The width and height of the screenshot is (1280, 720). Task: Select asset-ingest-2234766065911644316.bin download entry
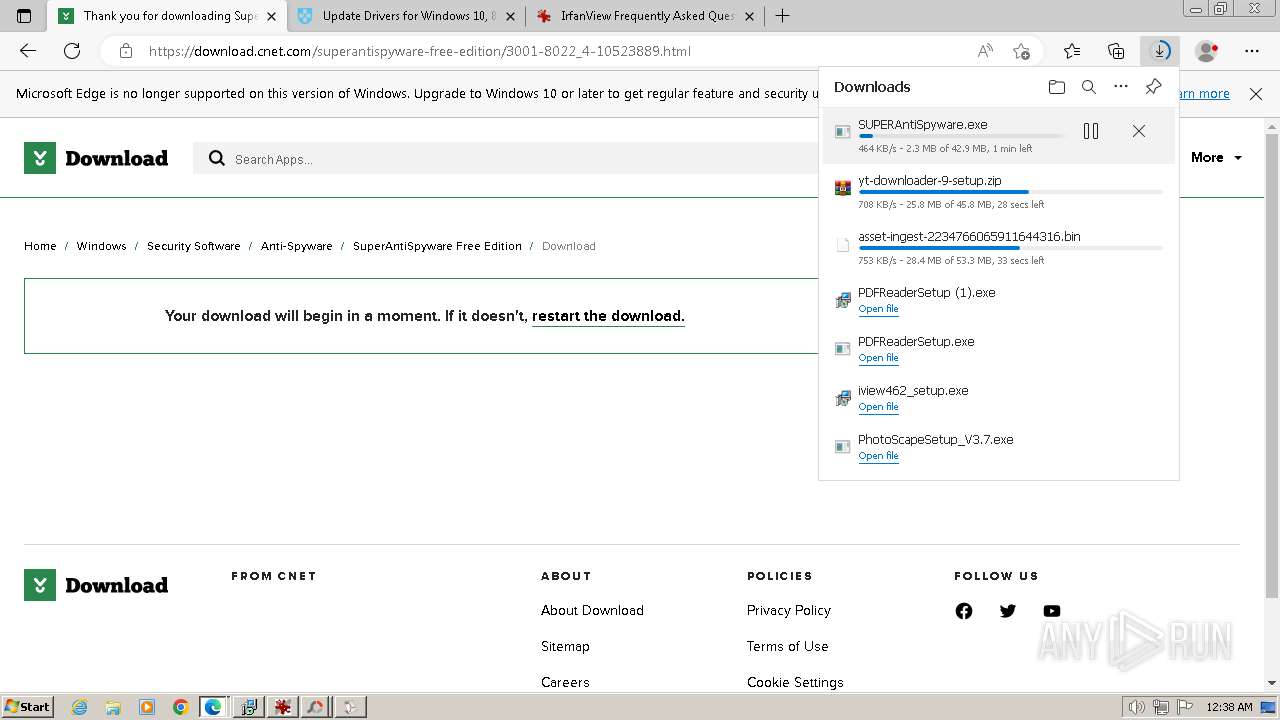click(998, 247)
